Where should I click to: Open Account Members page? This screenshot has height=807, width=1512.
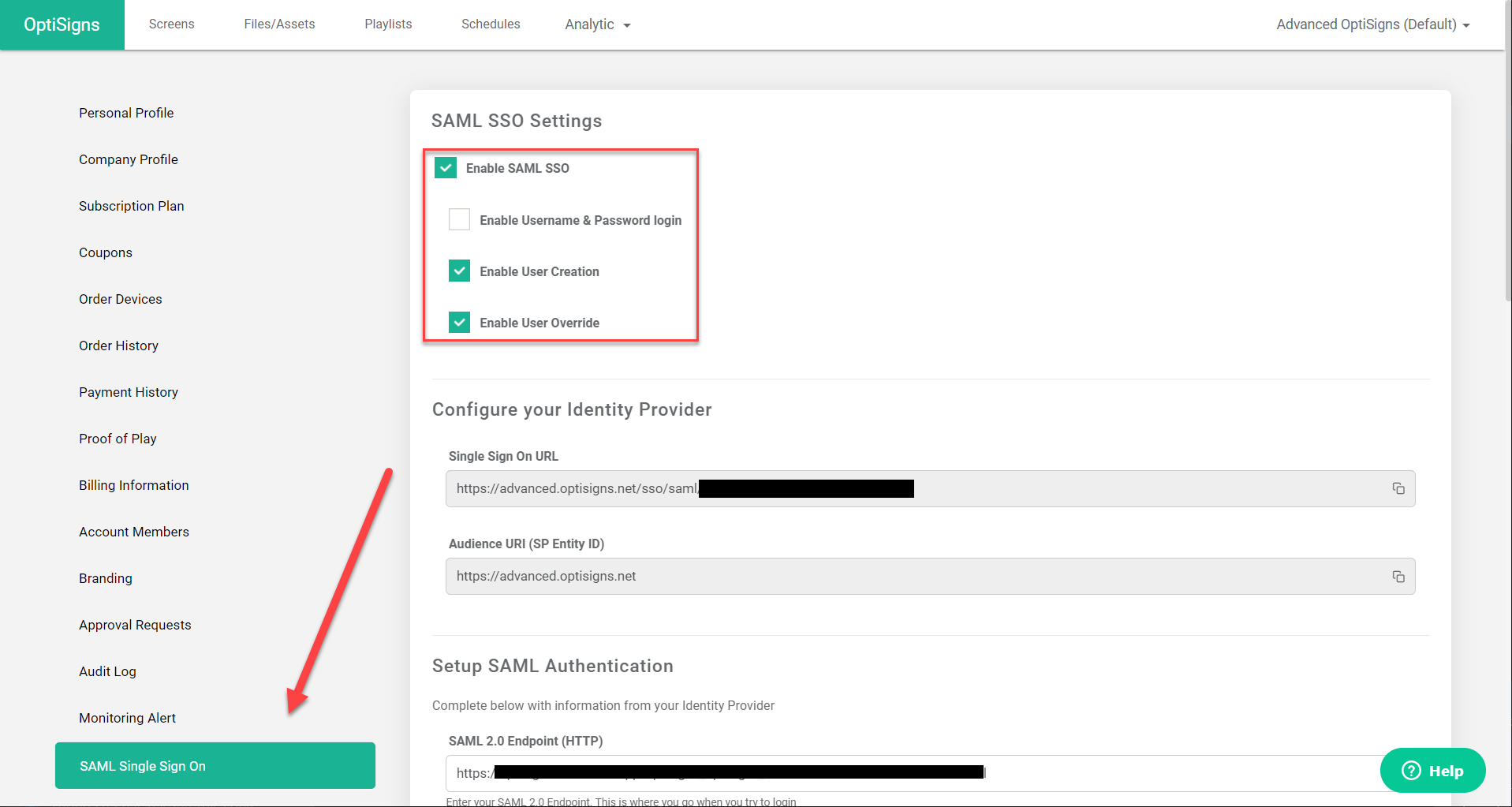pyautogui.click(x=134, y=532)
